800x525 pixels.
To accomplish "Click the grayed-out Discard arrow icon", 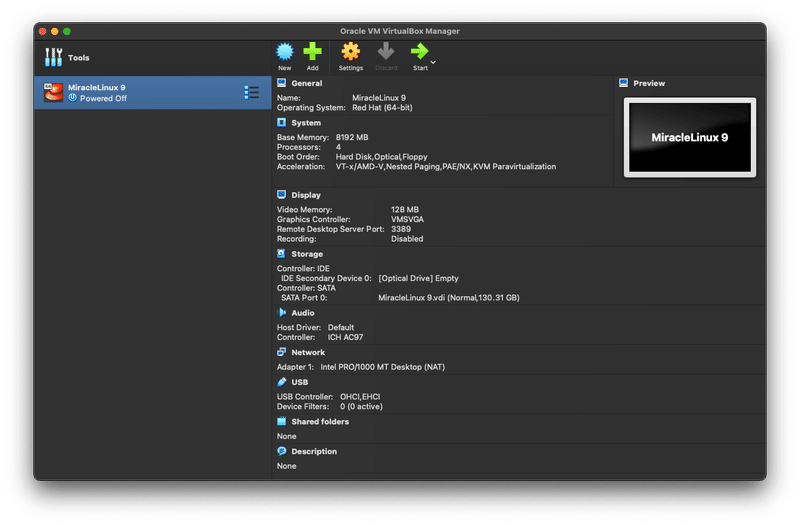I will (386, 52).
